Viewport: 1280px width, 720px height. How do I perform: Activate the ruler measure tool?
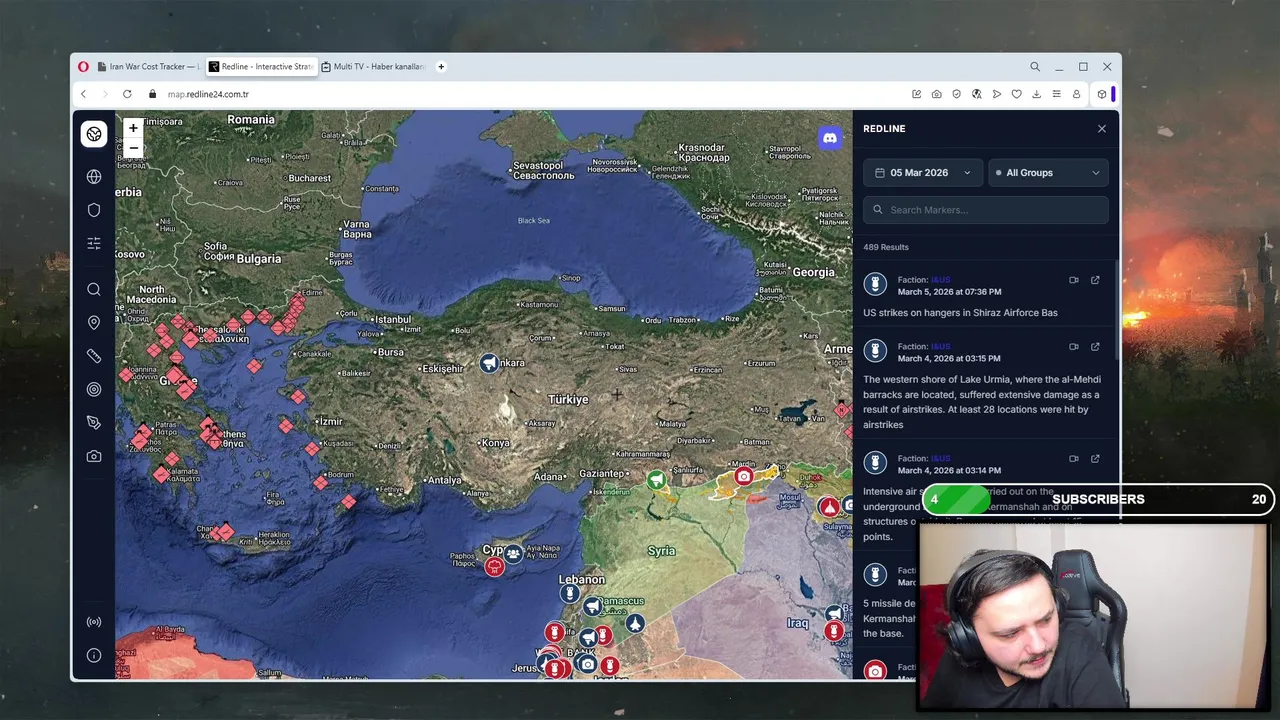94,356
